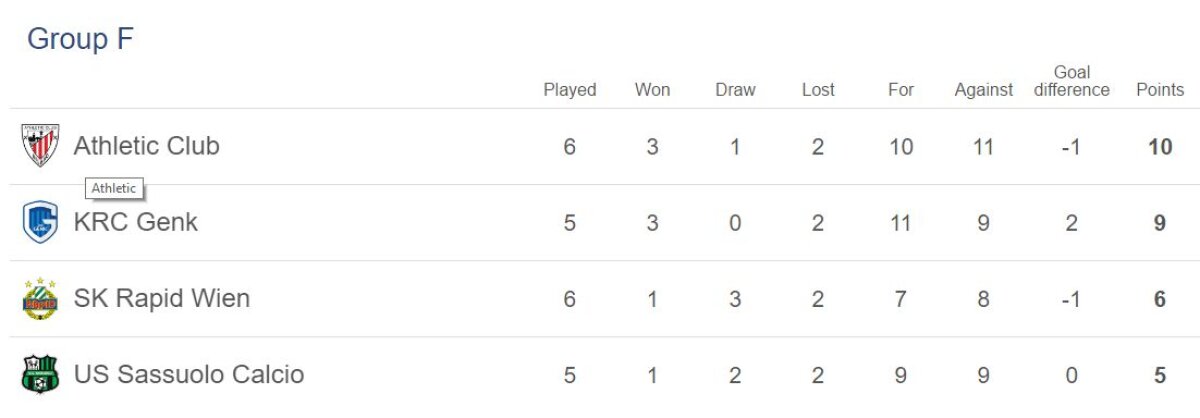Click the Draw column header
The image size is (1200, 418).
735,90
